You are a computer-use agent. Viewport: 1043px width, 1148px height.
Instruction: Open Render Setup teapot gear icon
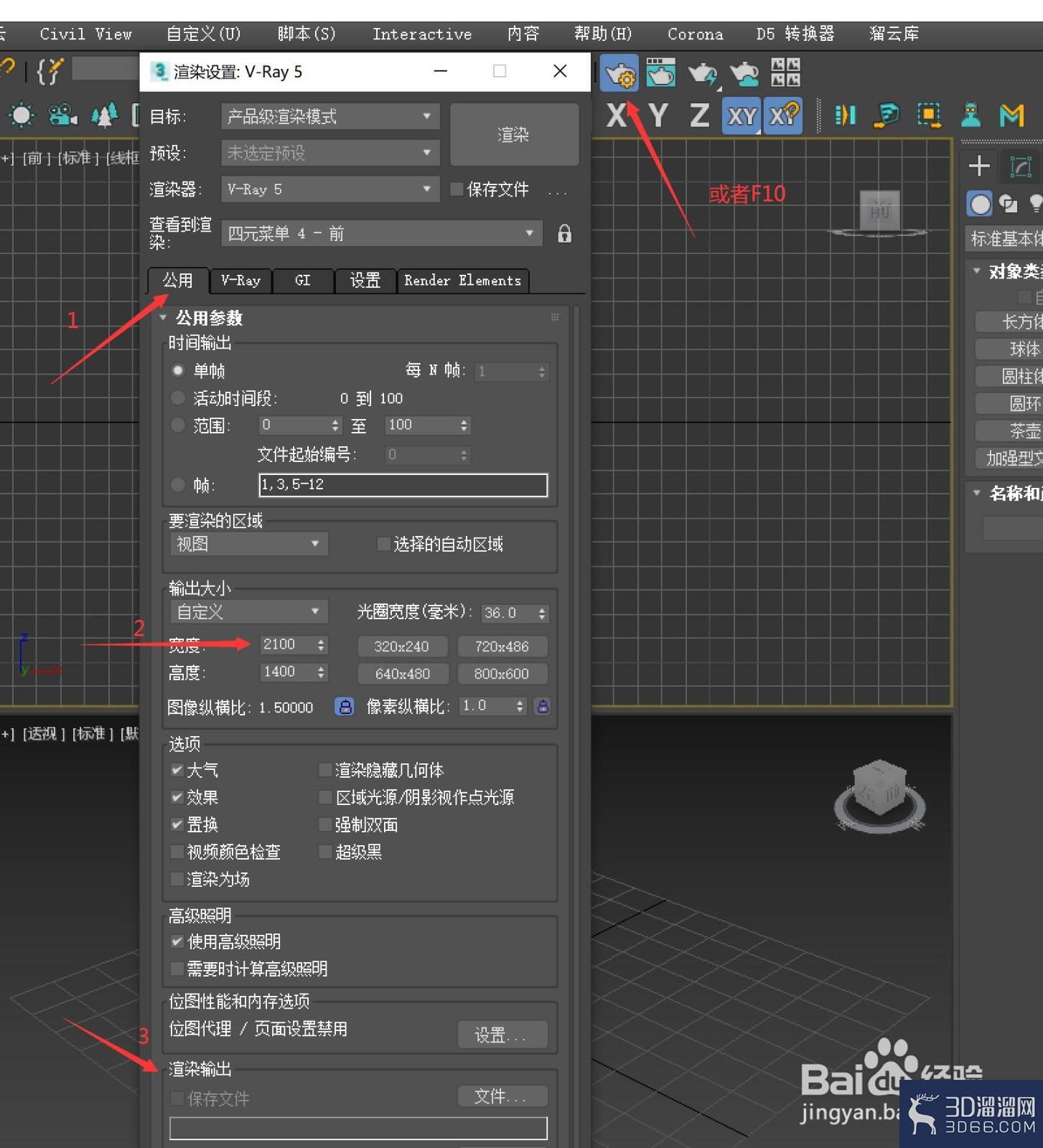pos(619,72)
